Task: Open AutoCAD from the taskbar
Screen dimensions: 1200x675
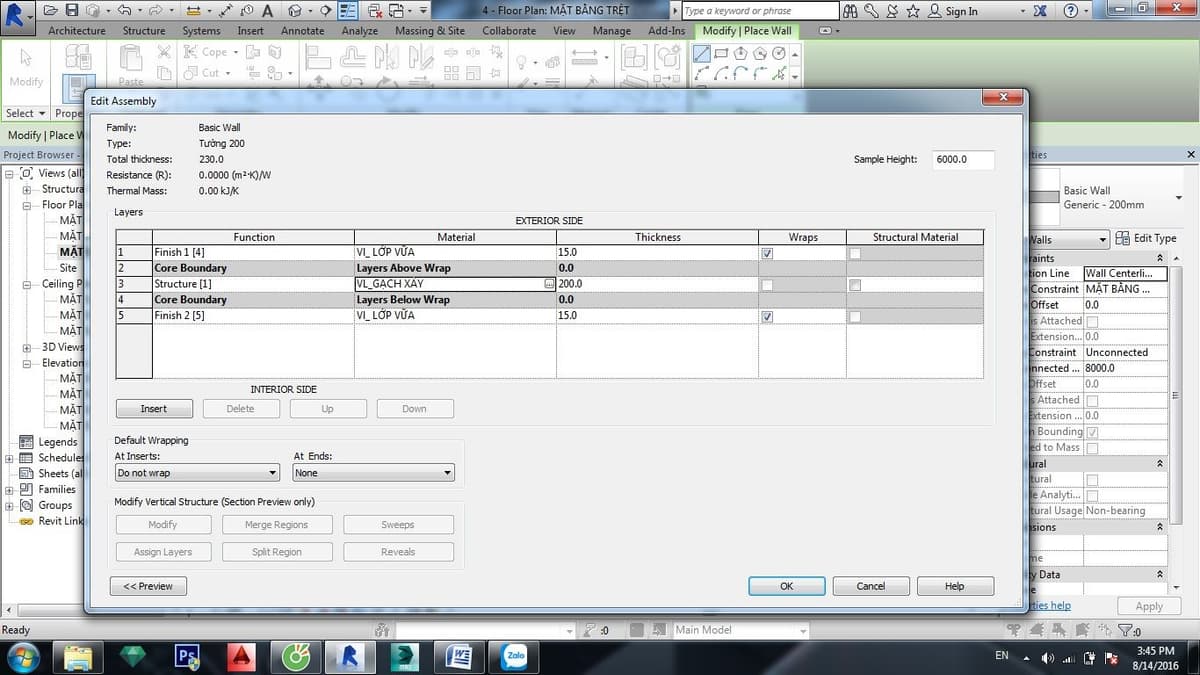Action: (x=240, y=656)
